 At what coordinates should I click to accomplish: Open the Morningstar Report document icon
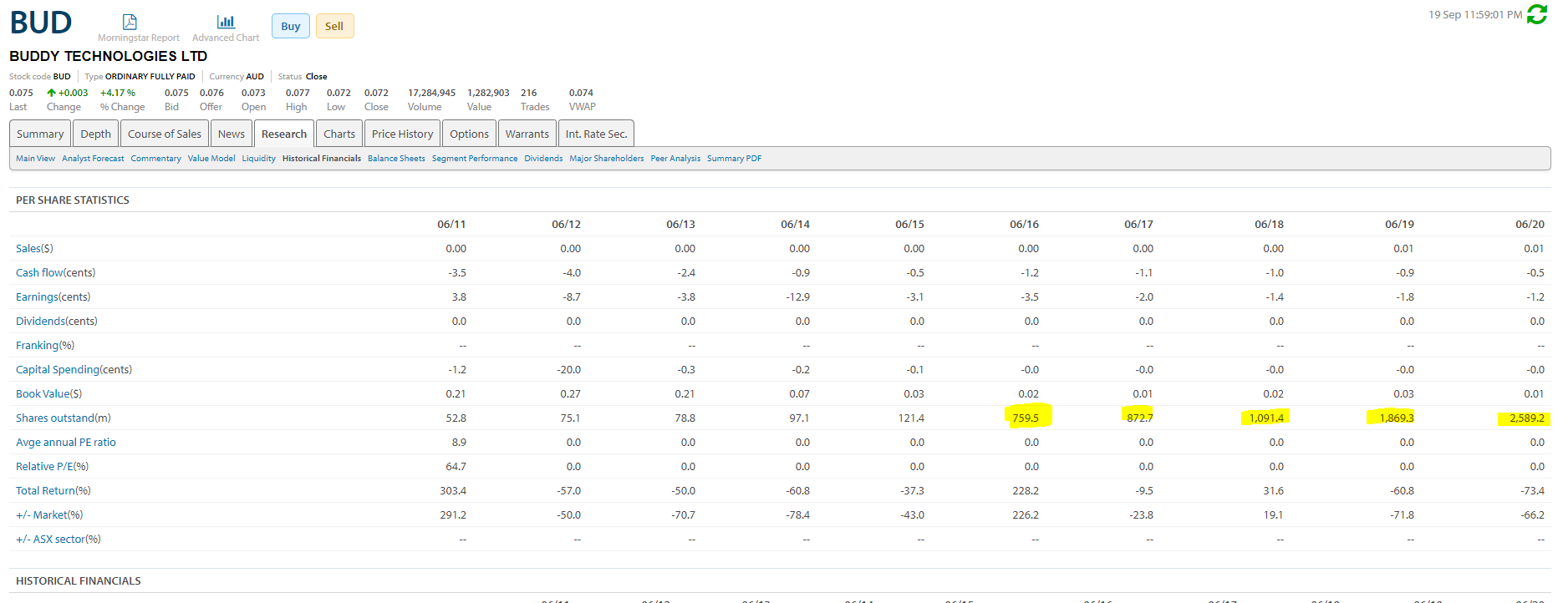click(130, 22)
